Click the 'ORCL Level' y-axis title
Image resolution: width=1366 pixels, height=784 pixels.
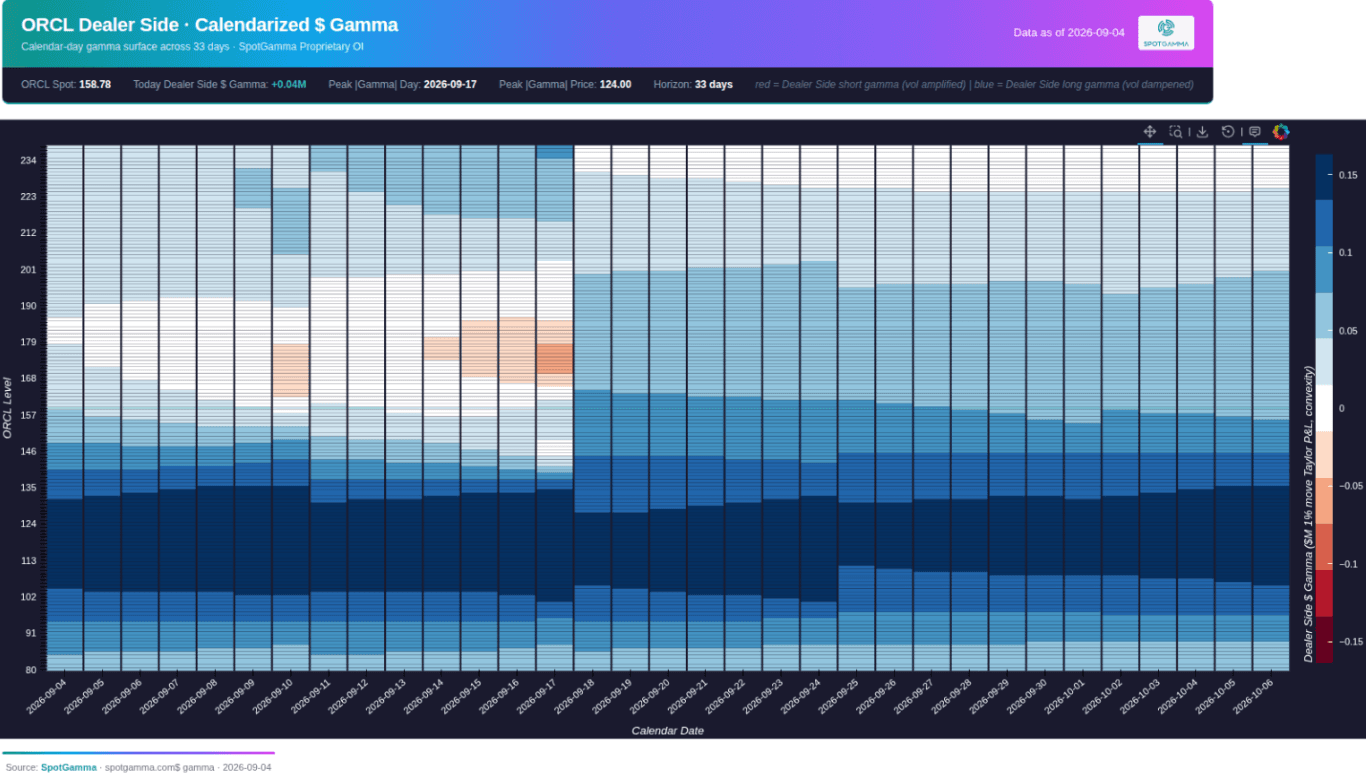pos(8,408)
